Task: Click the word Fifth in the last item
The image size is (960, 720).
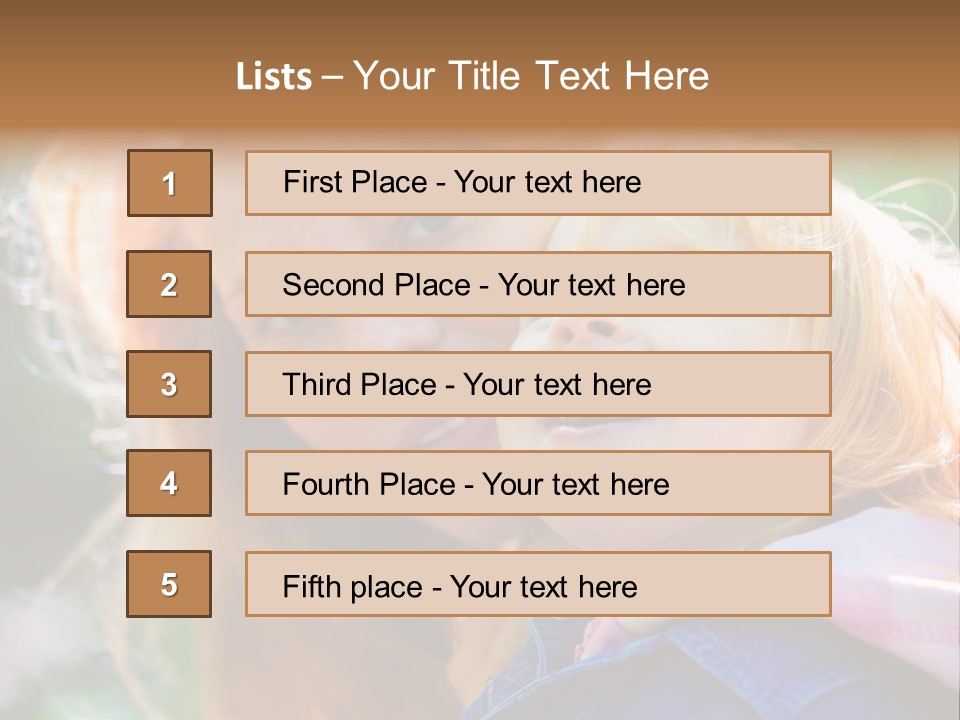Action: click(311, 586)
